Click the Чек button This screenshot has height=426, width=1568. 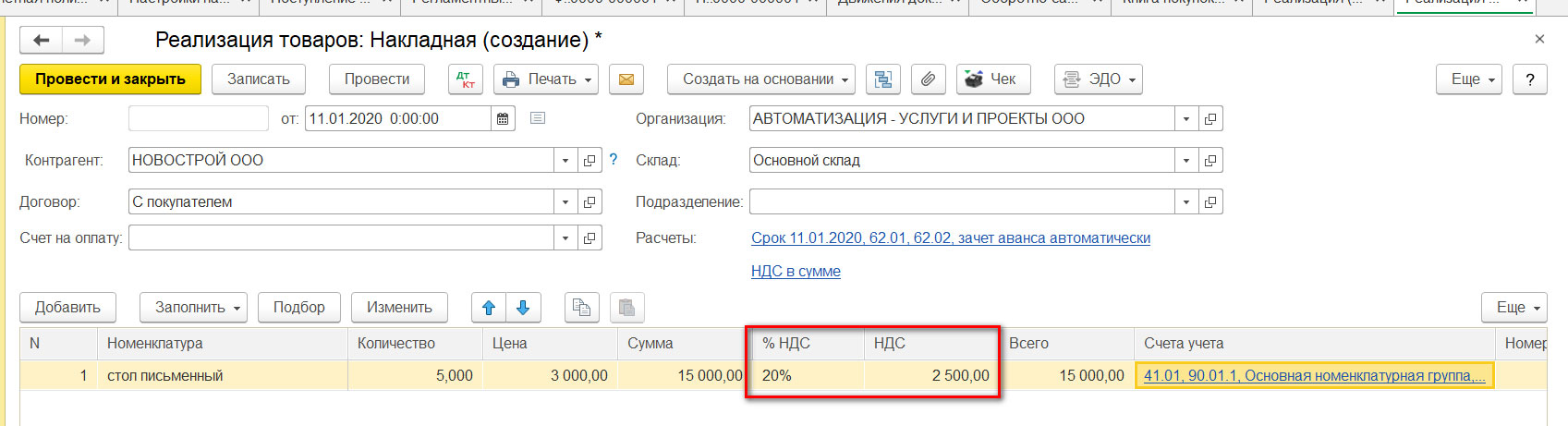coord(992,79)
